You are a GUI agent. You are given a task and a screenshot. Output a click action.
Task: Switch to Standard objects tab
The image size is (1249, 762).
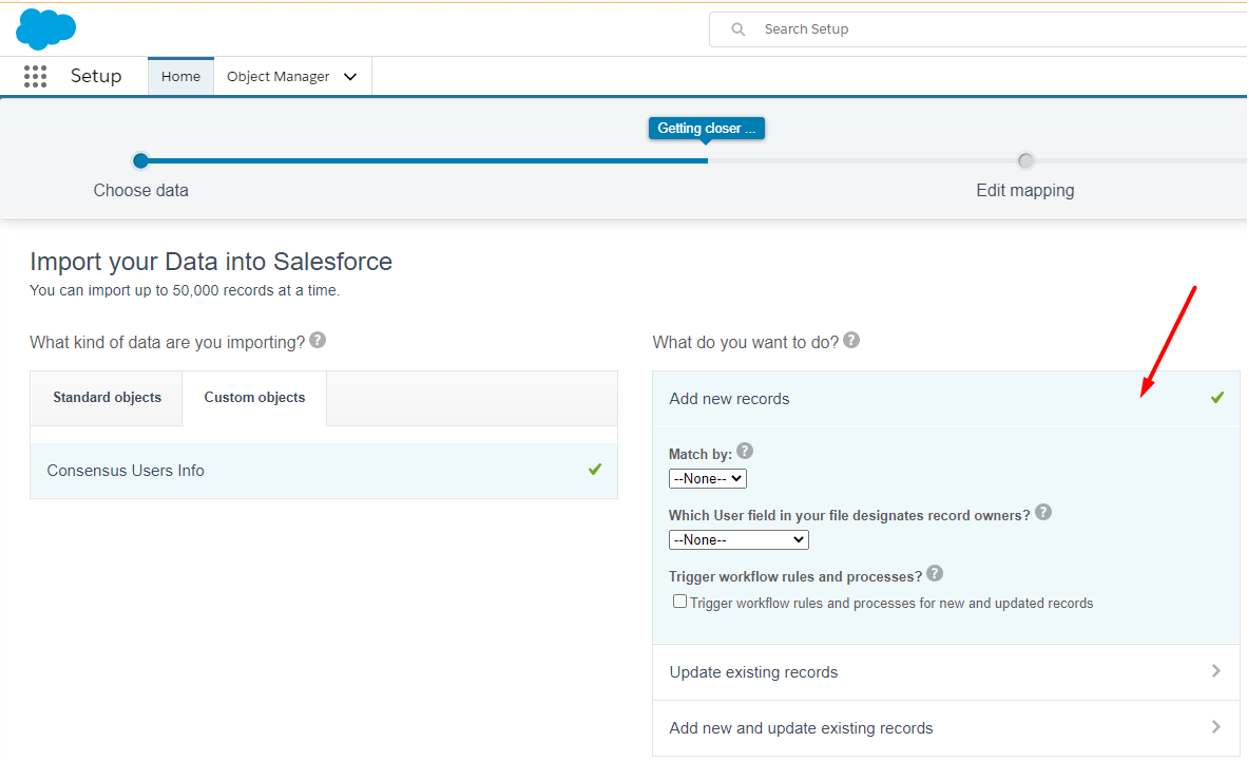pos(107,398)
